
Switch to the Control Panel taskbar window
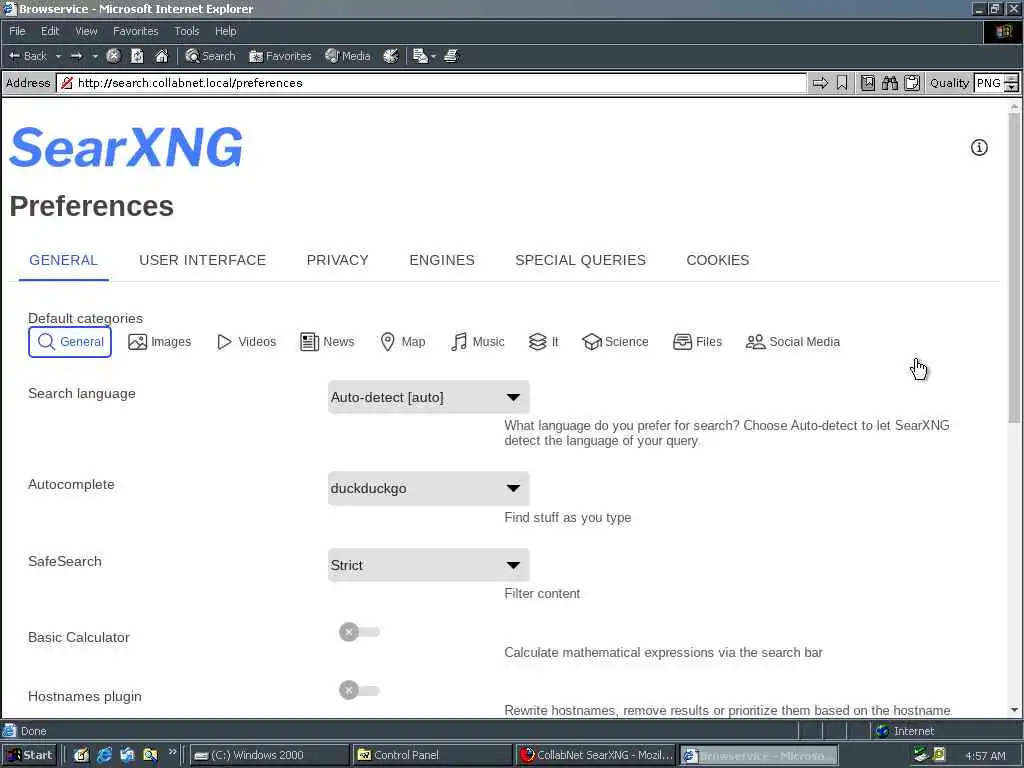click(x=432, y=755)
